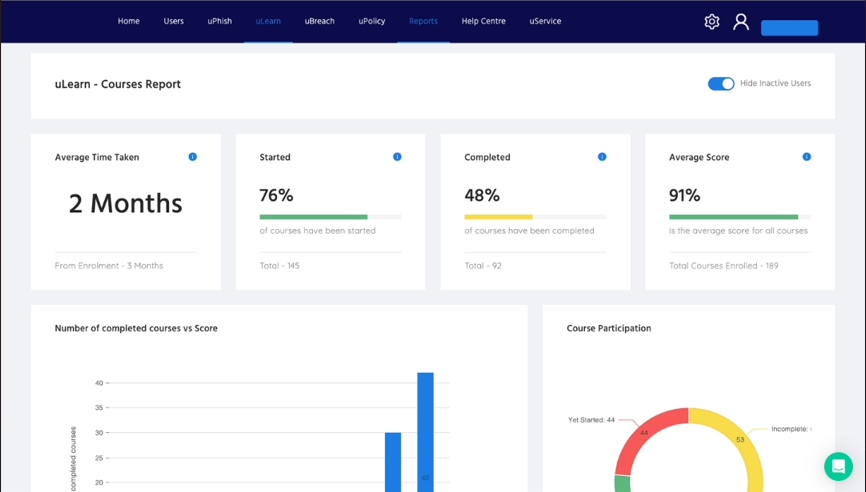This screenshot has height=492, width=866.
Task: Open the uLearn menu
Action: pos(268,21)
